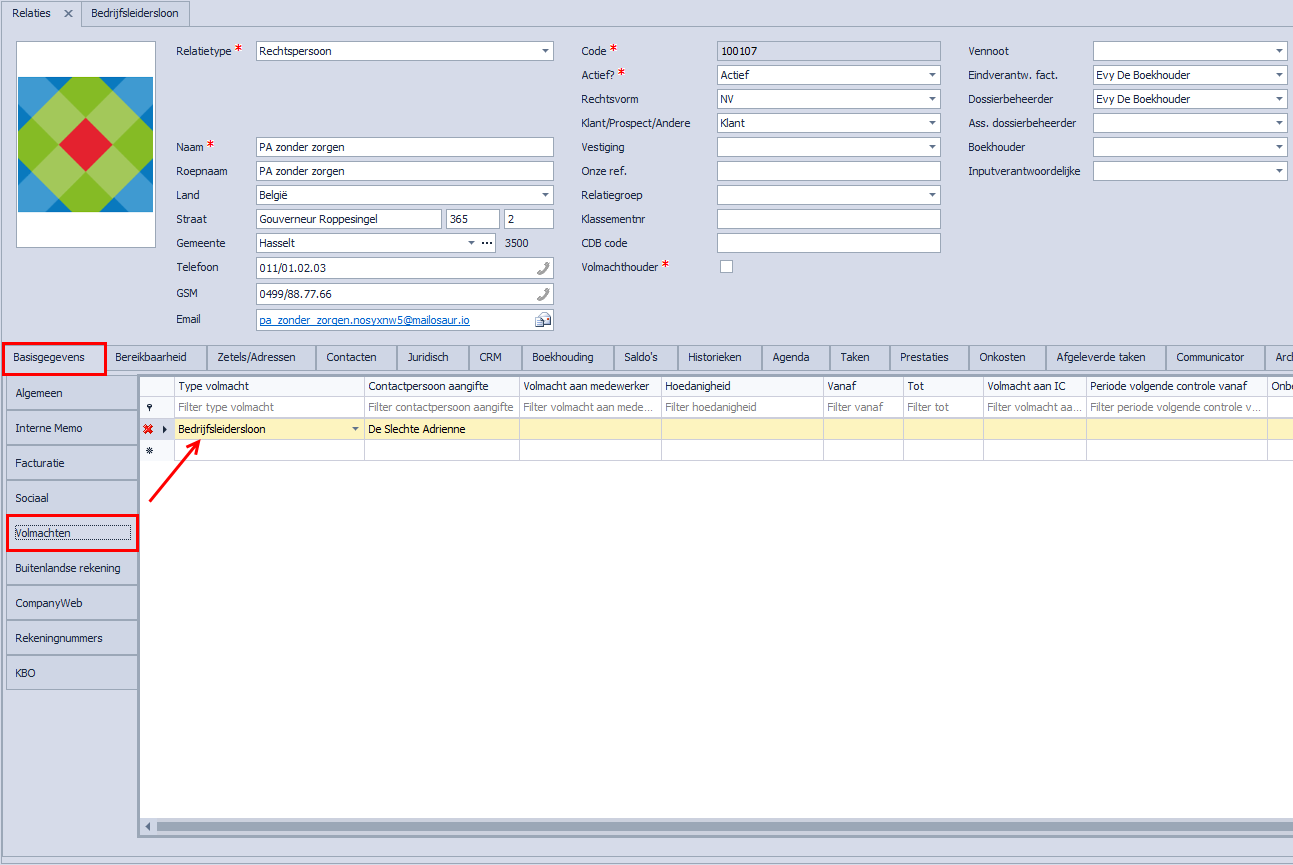Expand the Relatietype dropdown
The width and height of the screenshot is (1293, 865).
pos(545,50)
